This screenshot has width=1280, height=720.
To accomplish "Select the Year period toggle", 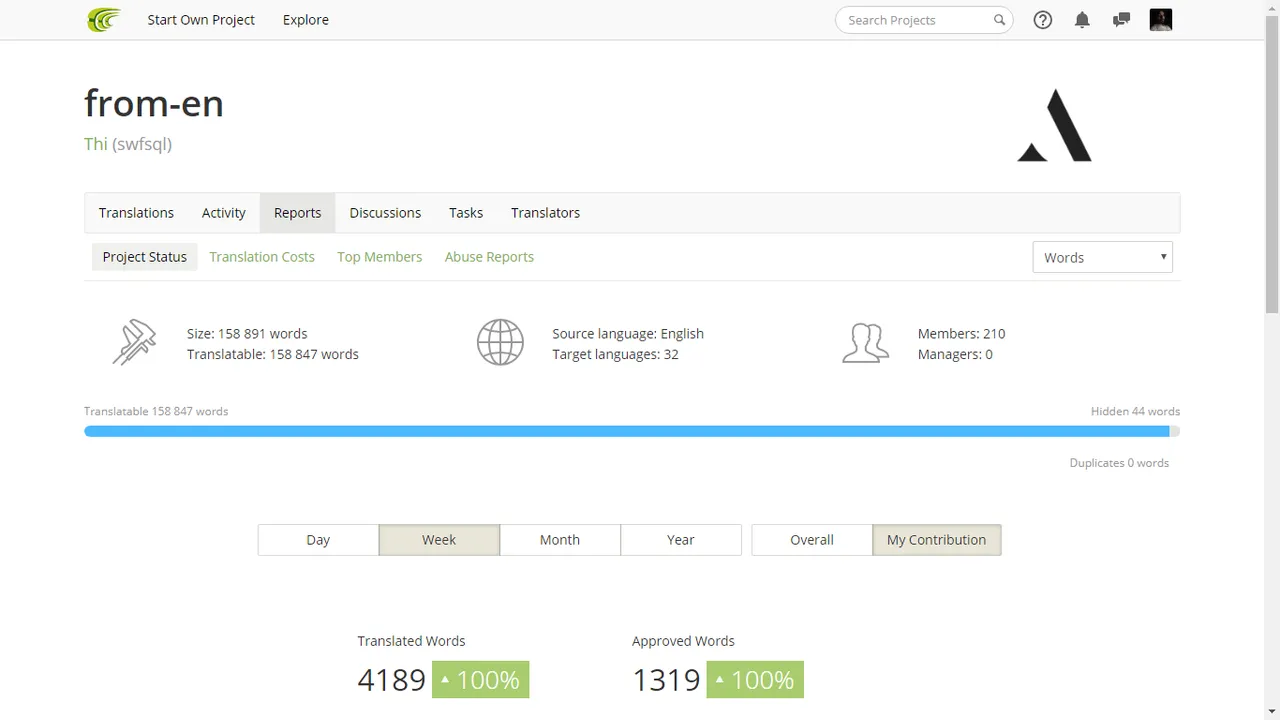I will (x=681, y=540).
